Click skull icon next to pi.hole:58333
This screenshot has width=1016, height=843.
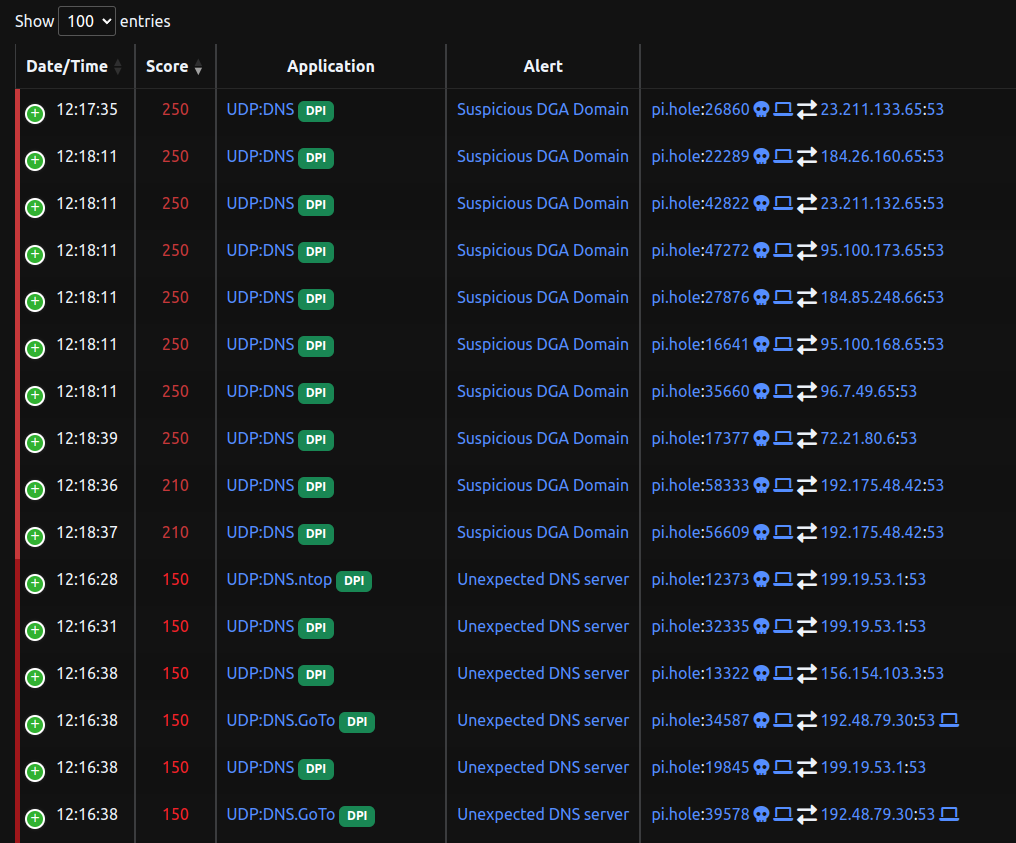[x=761, y=485]
